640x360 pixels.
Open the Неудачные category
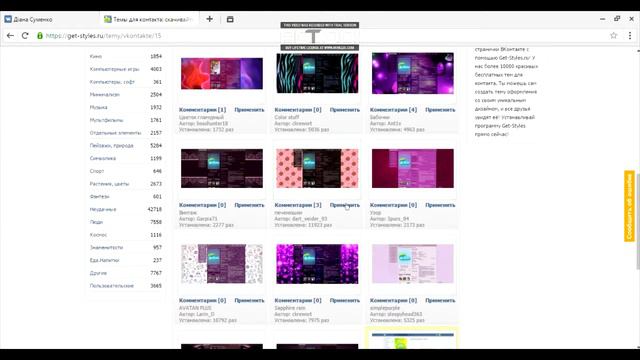coord(103,209)
